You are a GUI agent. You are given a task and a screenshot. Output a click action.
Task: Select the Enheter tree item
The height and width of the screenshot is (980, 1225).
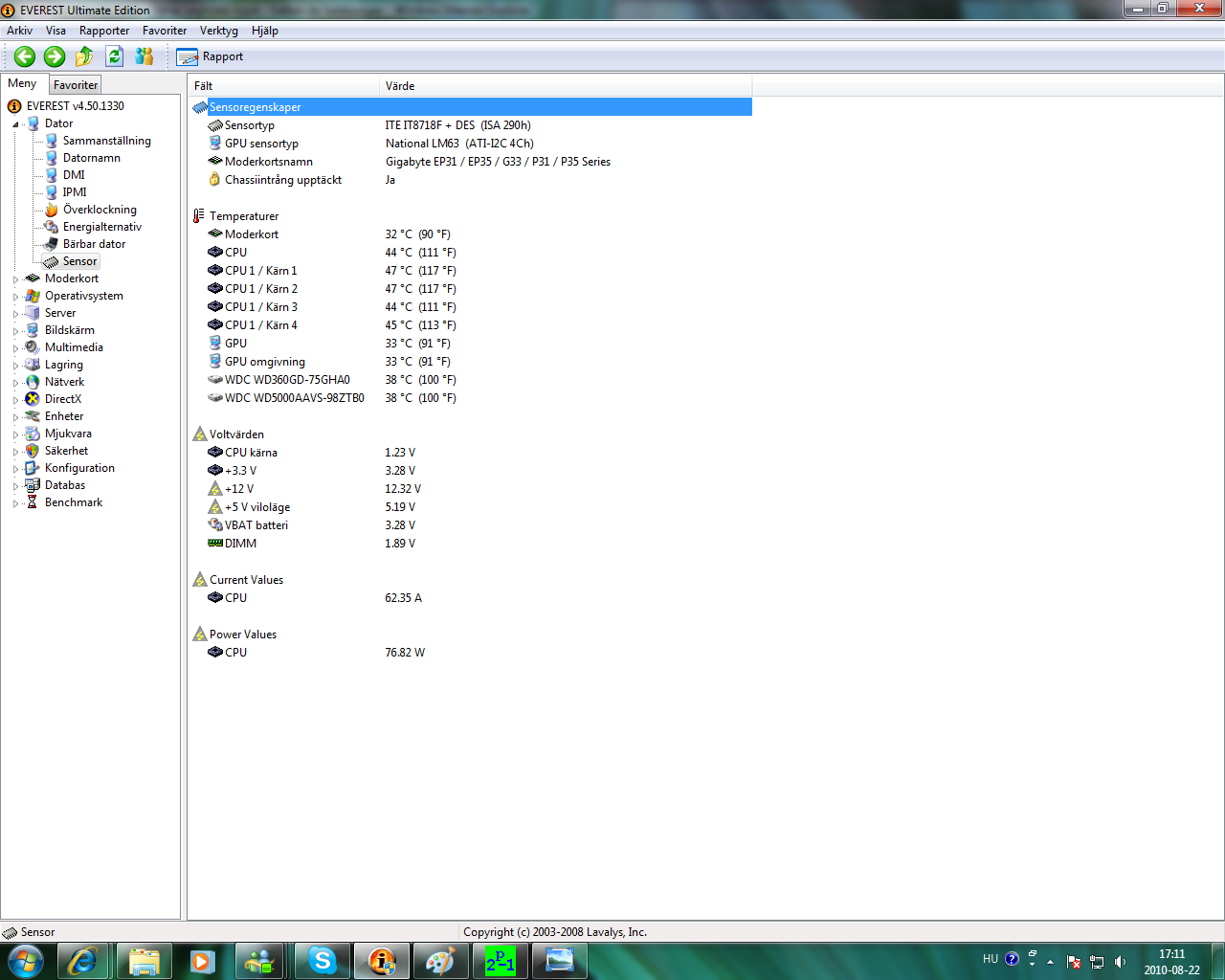[x=64, y=416]
